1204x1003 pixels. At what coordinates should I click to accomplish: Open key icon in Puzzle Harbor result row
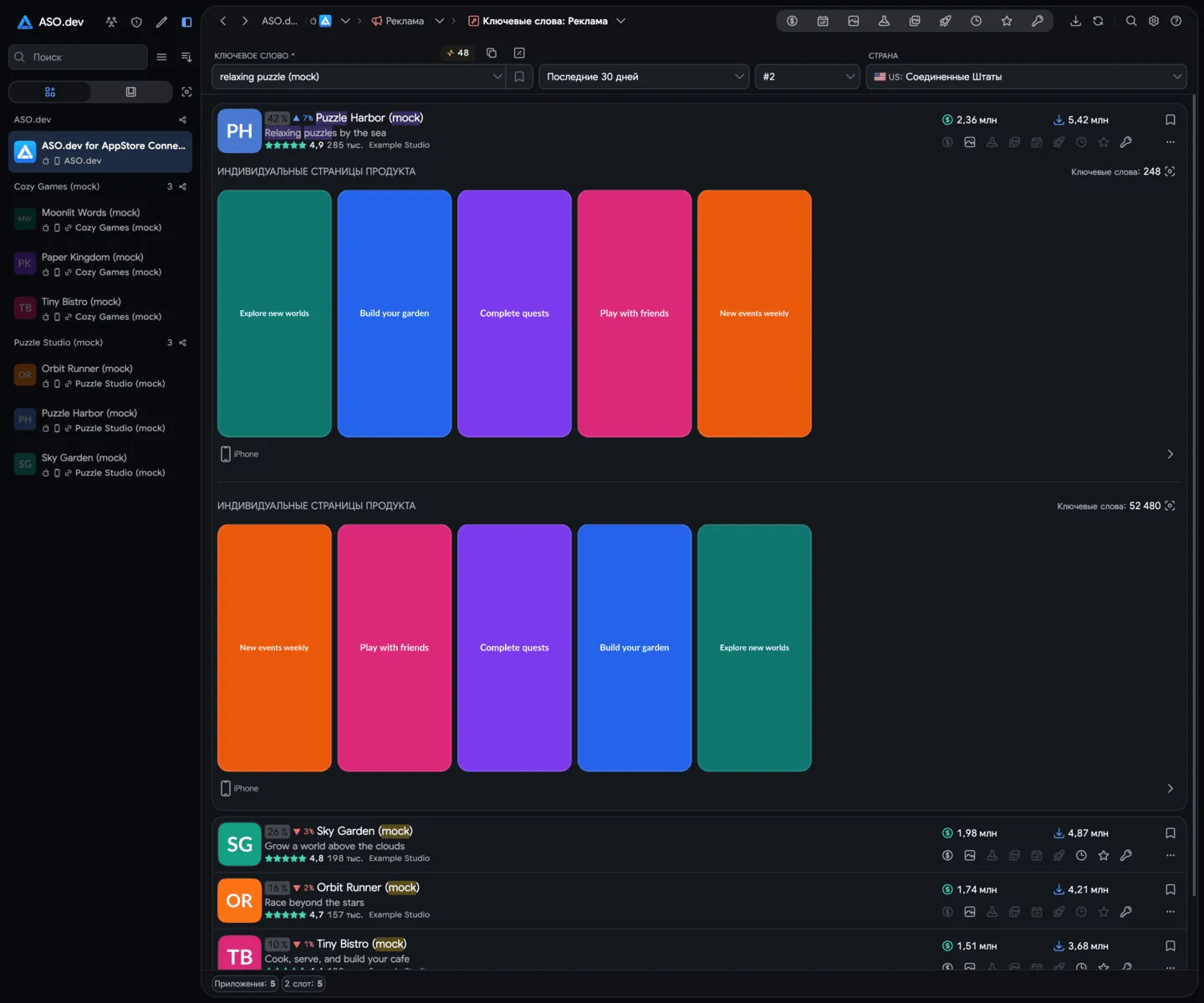tap(1126, 142)
